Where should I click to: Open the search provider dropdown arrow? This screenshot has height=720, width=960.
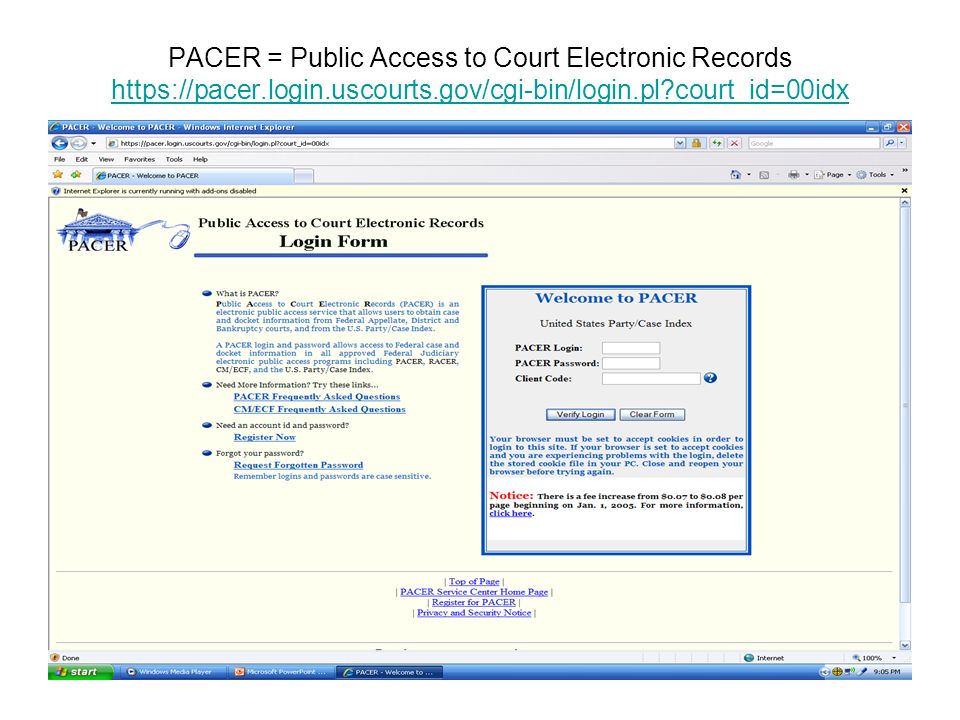pyautogui.click(x=902, y=143)
